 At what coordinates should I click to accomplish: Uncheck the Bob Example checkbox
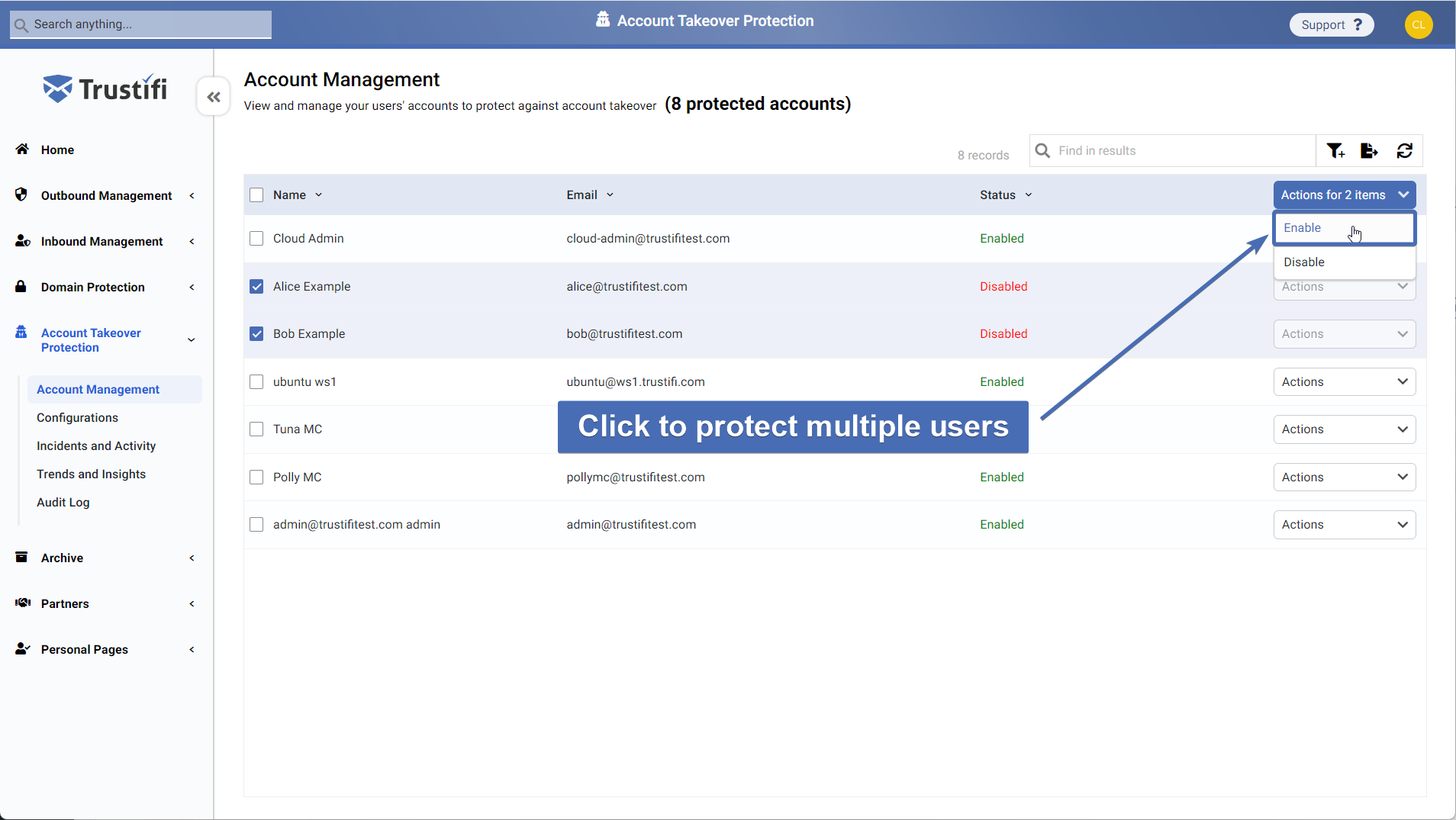point(256,333)
